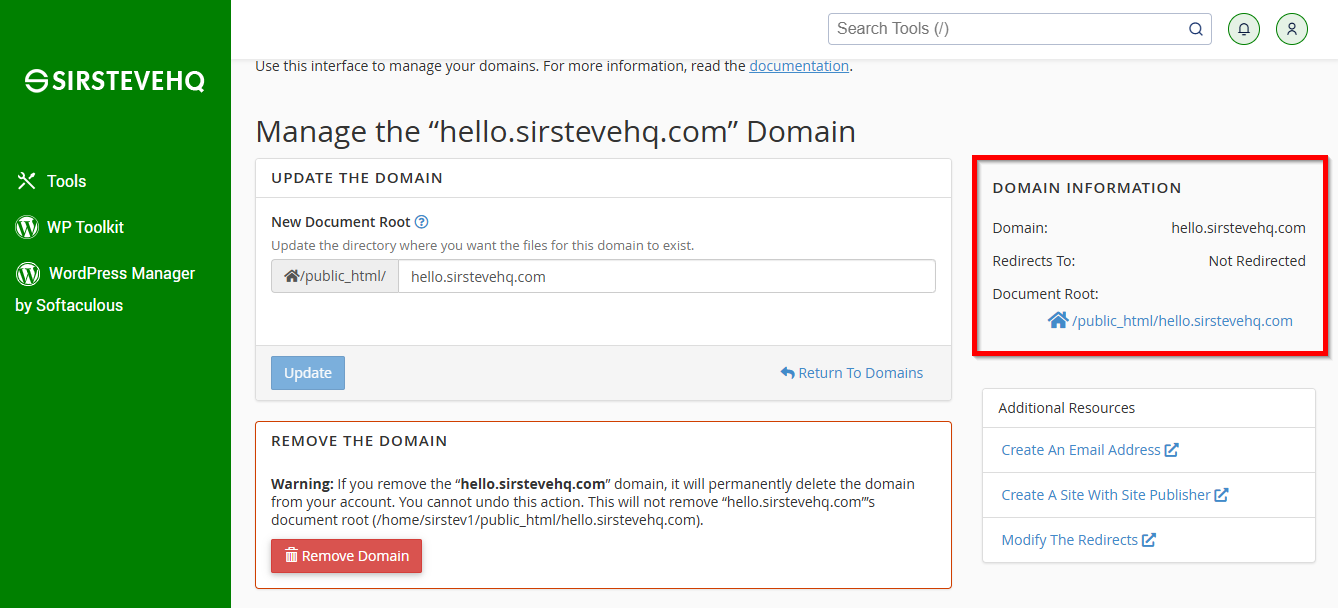The image size is (1338, 608).
Task: Click the Tools wrench icon in sidebar
Action: 26,181
